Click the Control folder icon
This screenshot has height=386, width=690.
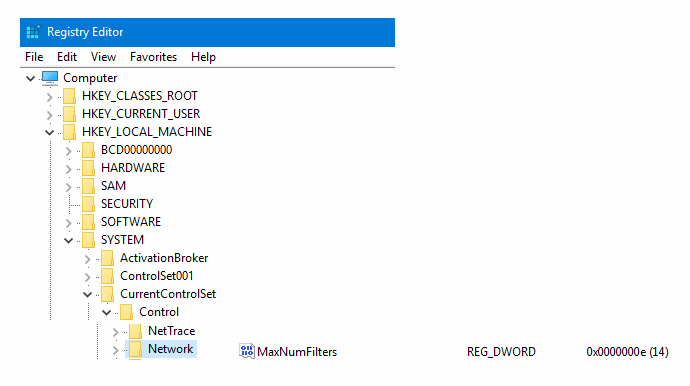(x=126, y=312)
